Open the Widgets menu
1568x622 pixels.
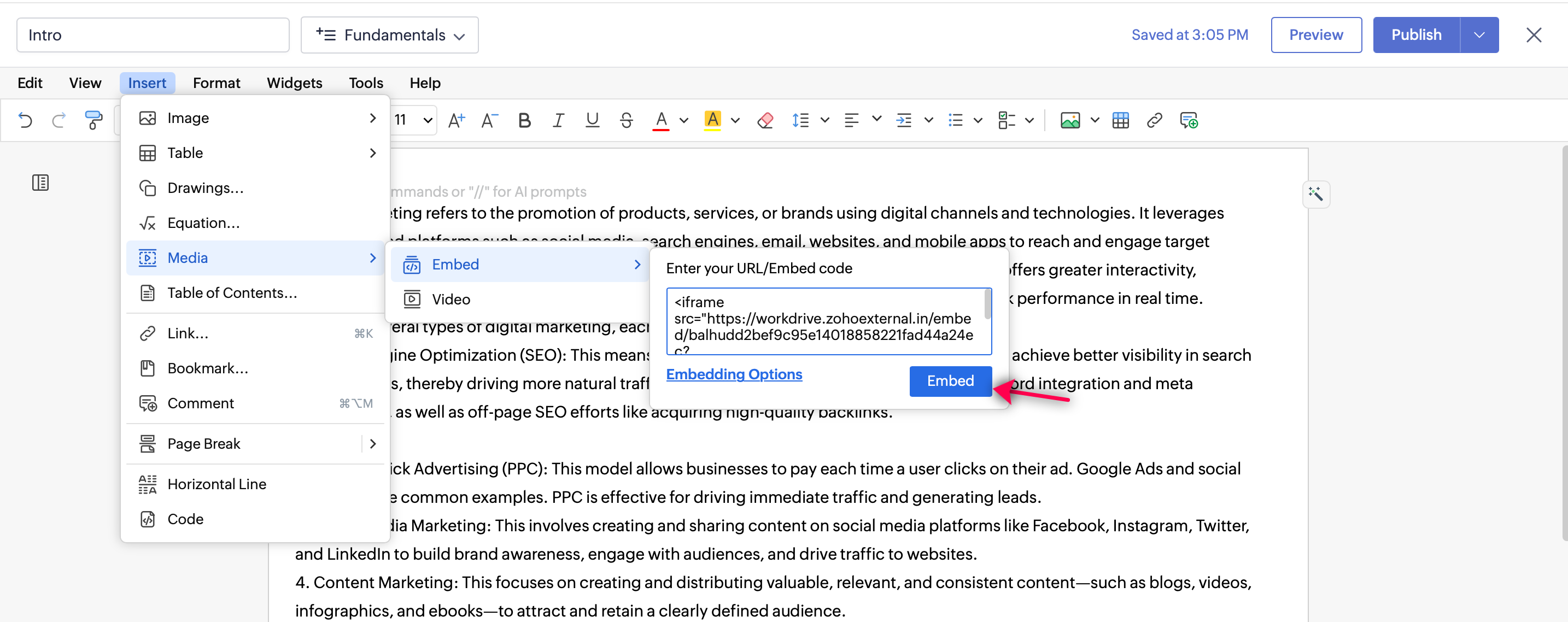pyautogui.click(x=294, y=83)
